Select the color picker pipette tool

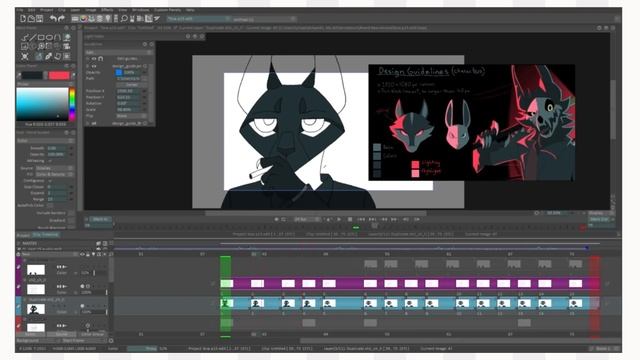coord(49,56)
